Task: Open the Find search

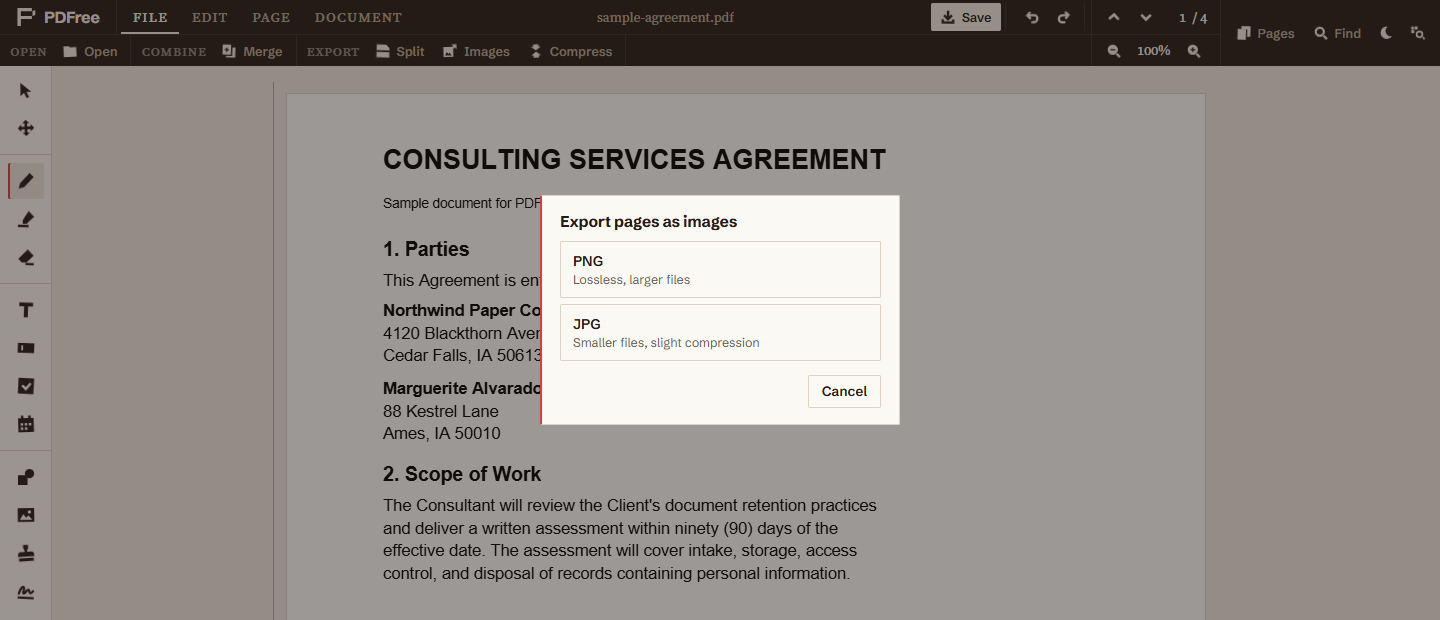Action: click(1338, 33)
